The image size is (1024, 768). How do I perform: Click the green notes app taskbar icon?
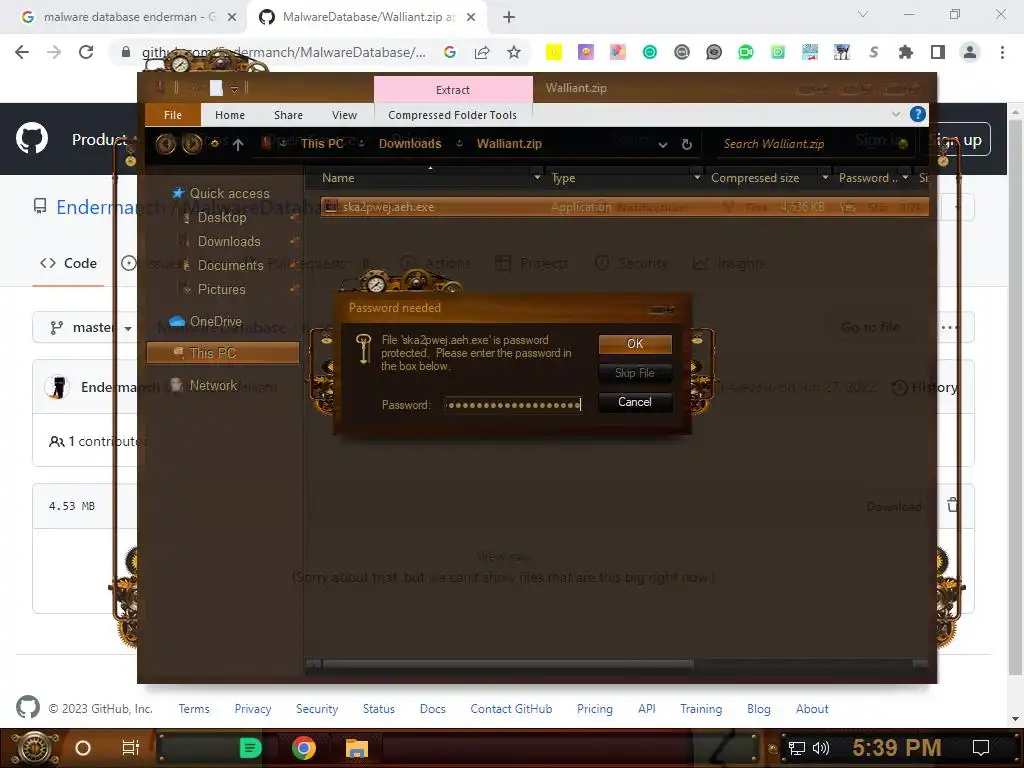(251, 748)
